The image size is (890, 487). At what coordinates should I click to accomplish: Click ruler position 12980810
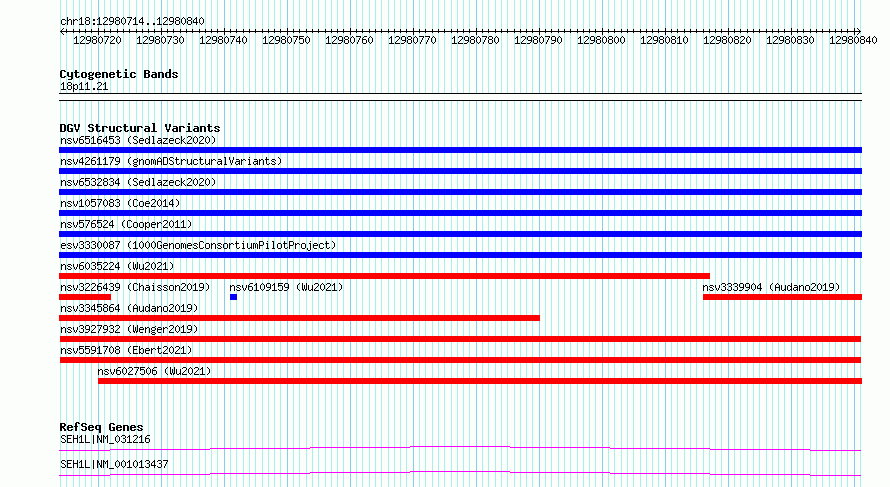tap(664, 40)
